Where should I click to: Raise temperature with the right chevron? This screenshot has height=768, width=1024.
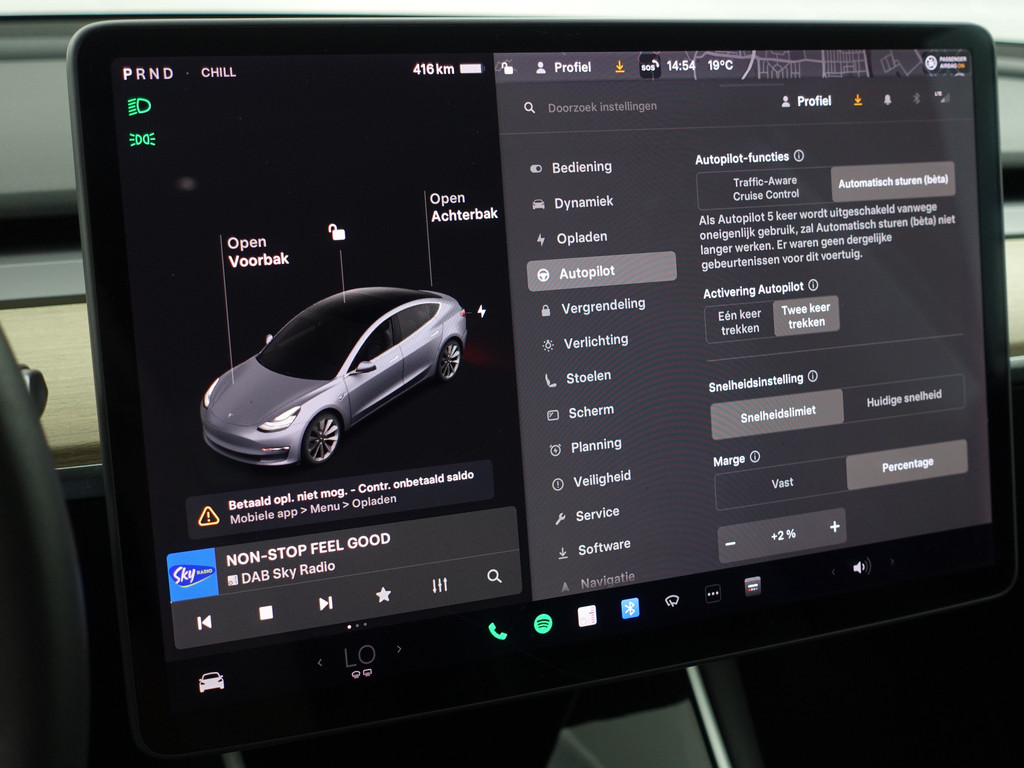(399, 649)
